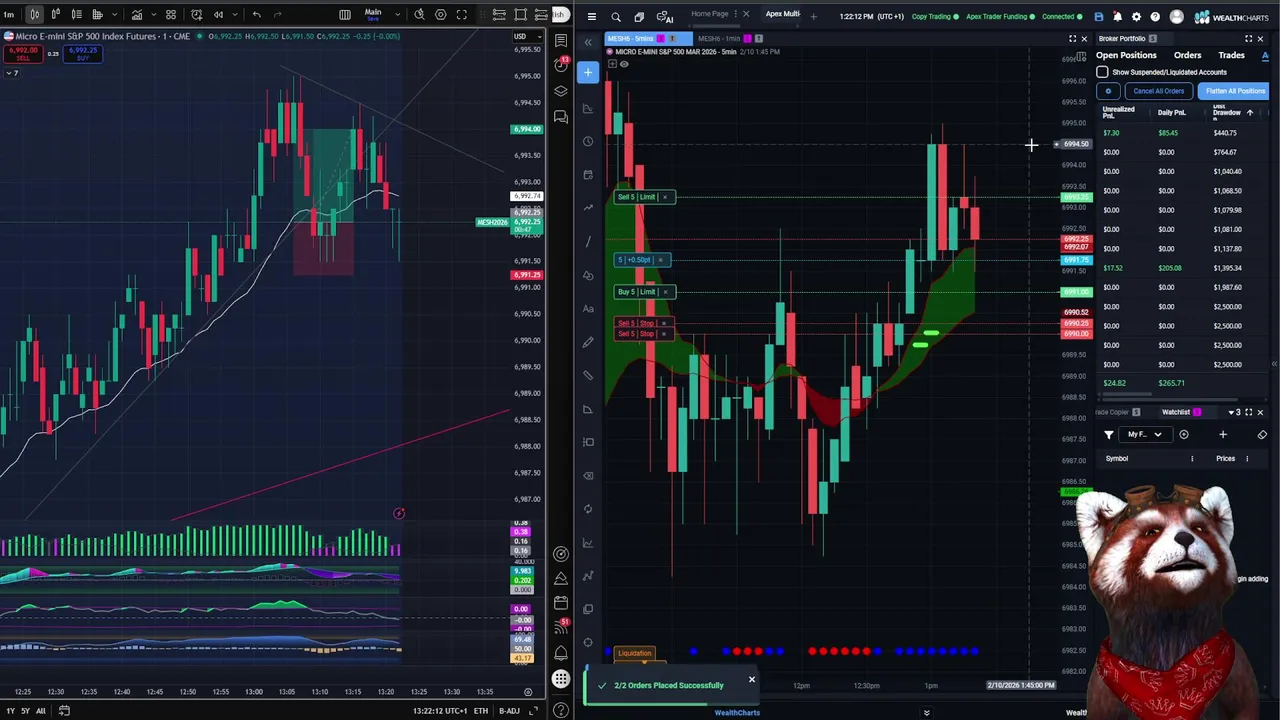Open TradingView chart settings hexagon icon
This screenshot has width=1280, height=720.
(x=440, y=14)
